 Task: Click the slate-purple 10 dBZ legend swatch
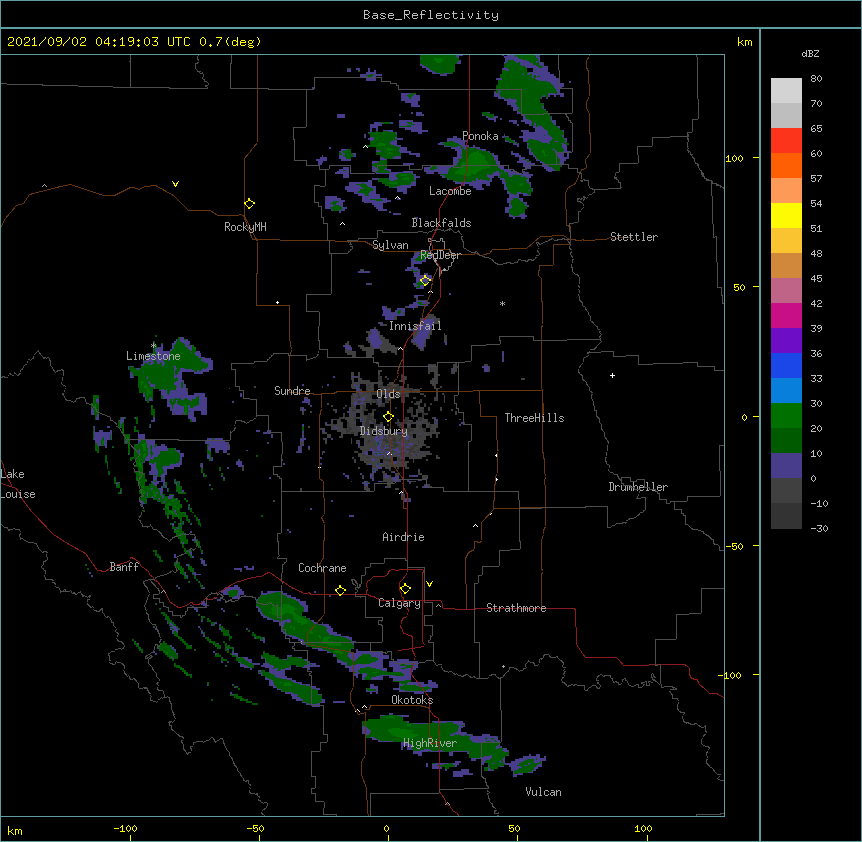click(x=786, y=466)
